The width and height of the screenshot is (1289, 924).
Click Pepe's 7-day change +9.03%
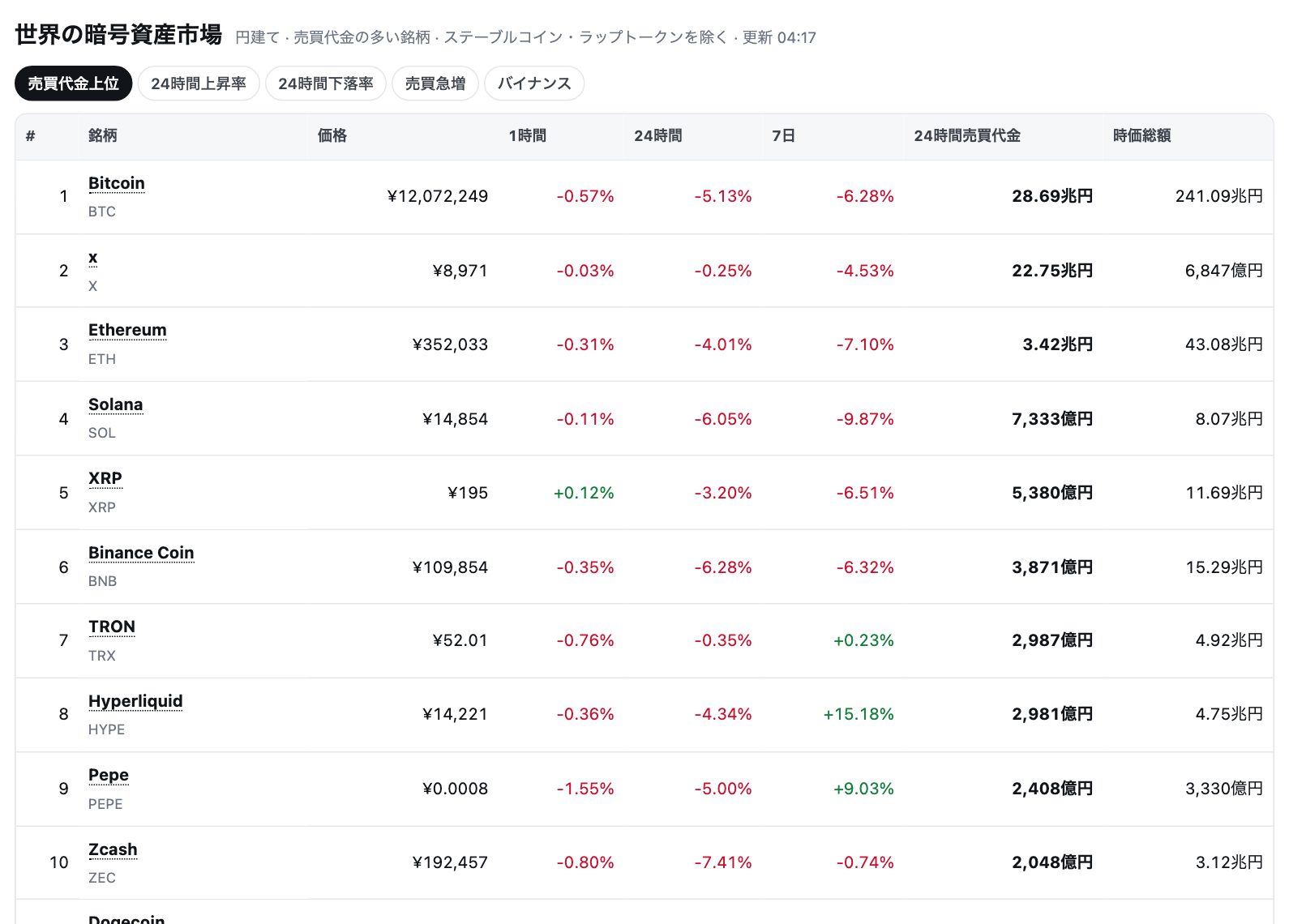coord(863,789)
